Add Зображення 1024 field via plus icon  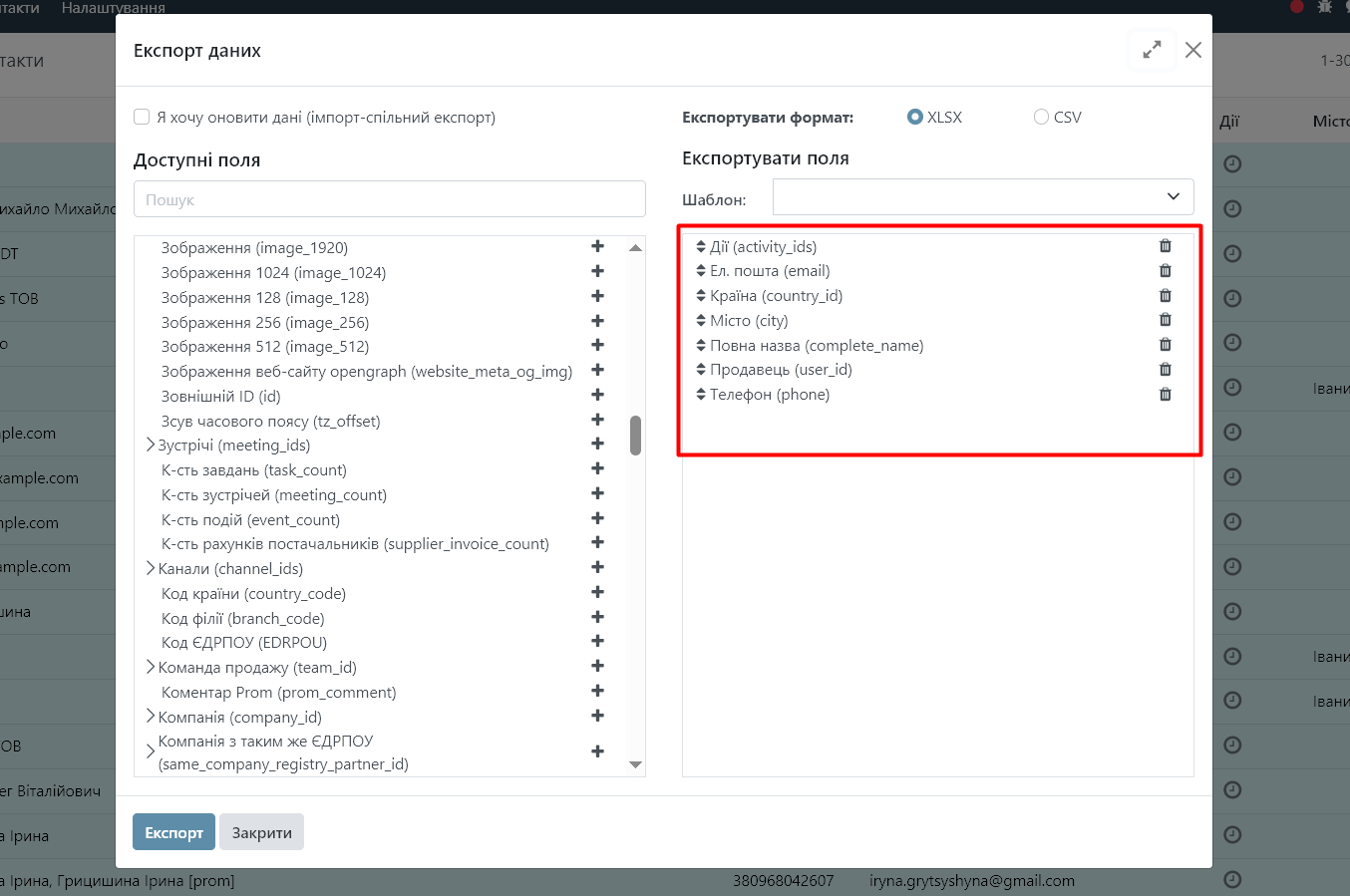click(597, 271)
